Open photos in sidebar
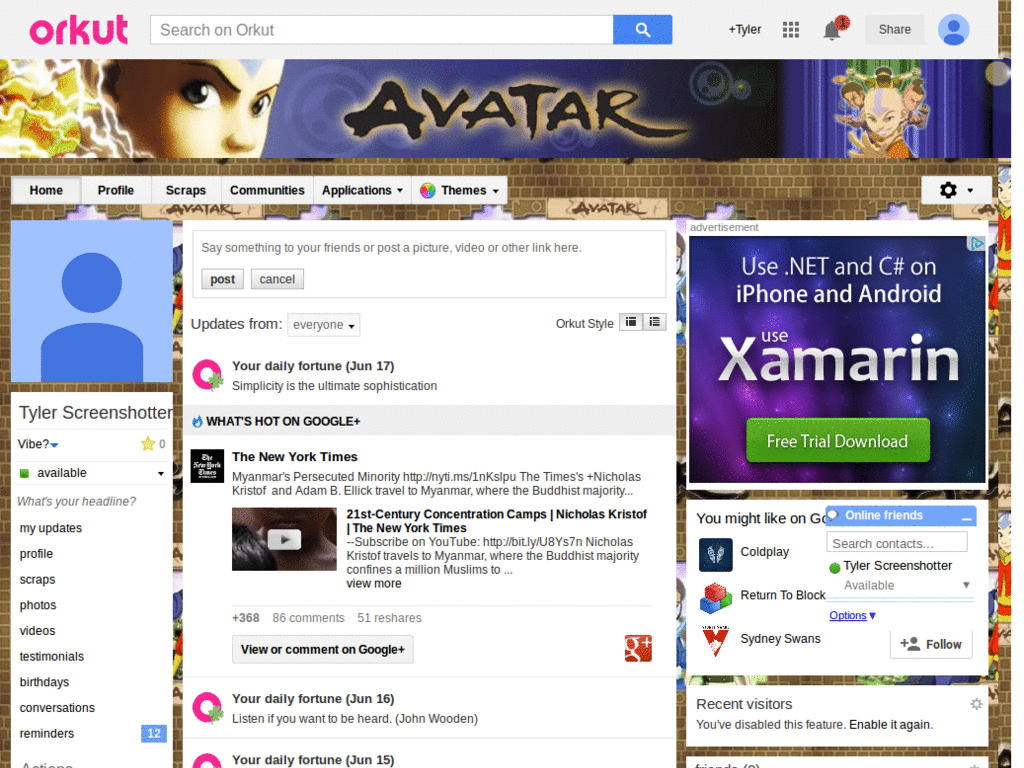 pos(38,605)
